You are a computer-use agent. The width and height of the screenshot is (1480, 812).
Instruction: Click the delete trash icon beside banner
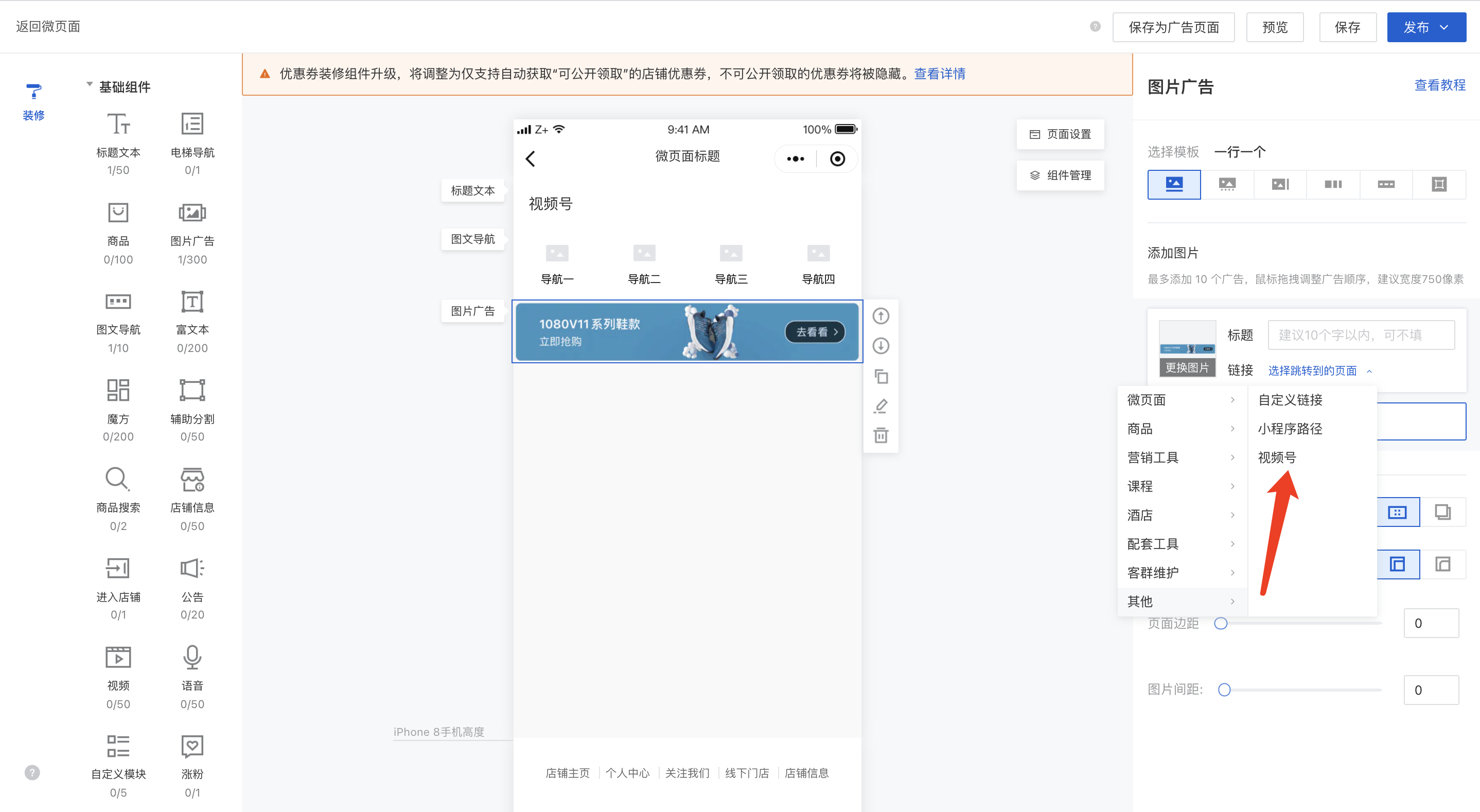tap(881, 436)
